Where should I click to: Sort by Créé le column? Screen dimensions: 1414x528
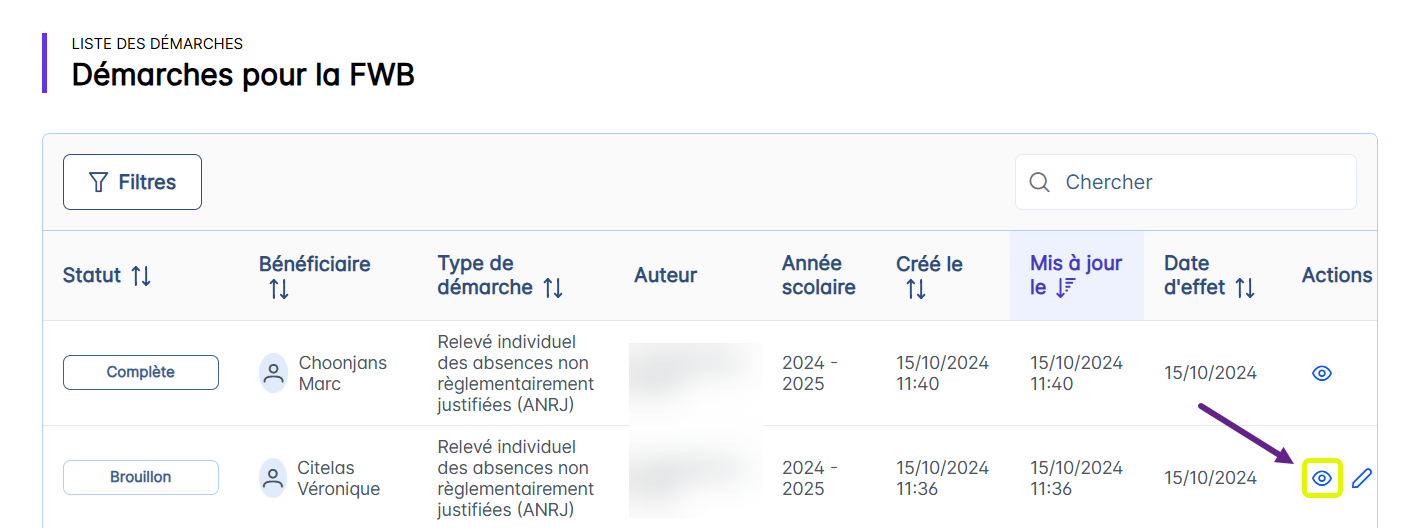pos(916,289)
